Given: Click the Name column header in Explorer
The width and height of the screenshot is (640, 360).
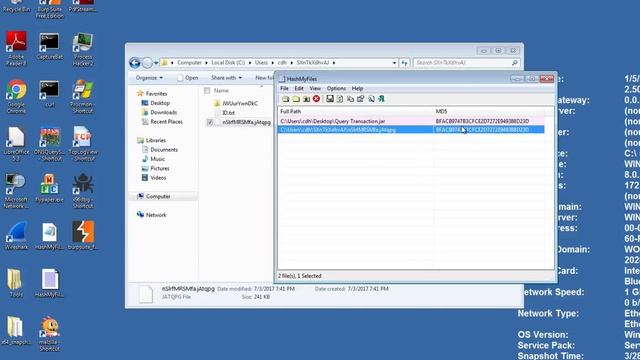Looking at the screenshot, I should click(221, 91).
